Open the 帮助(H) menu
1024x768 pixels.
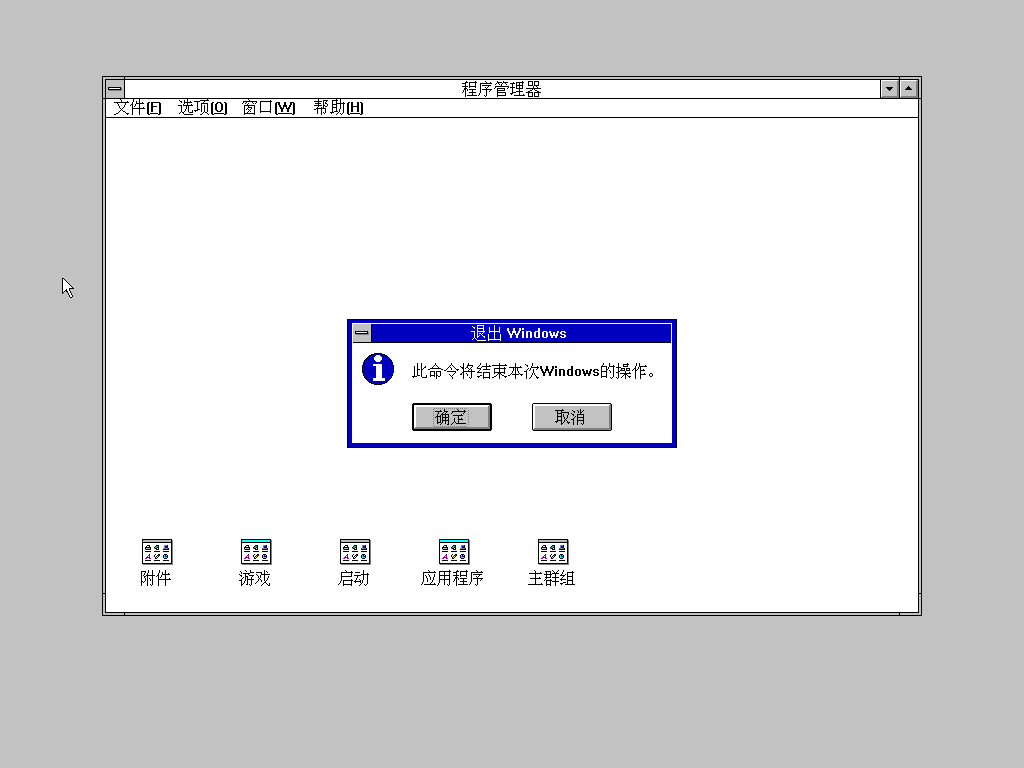coord(338,108)
